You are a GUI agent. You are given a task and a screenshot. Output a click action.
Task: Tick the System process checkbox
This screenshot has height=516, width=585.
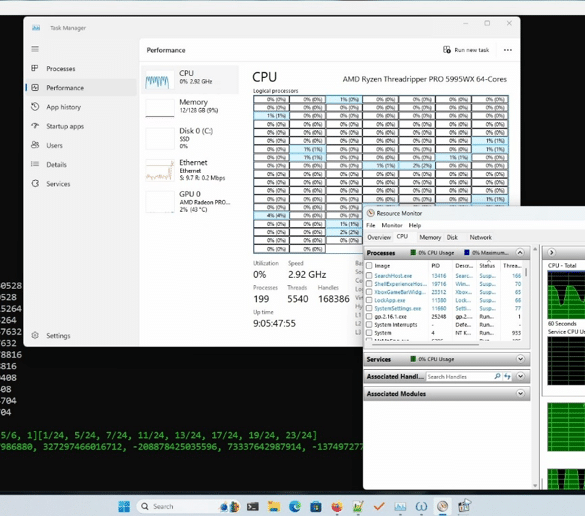(369, 333)
